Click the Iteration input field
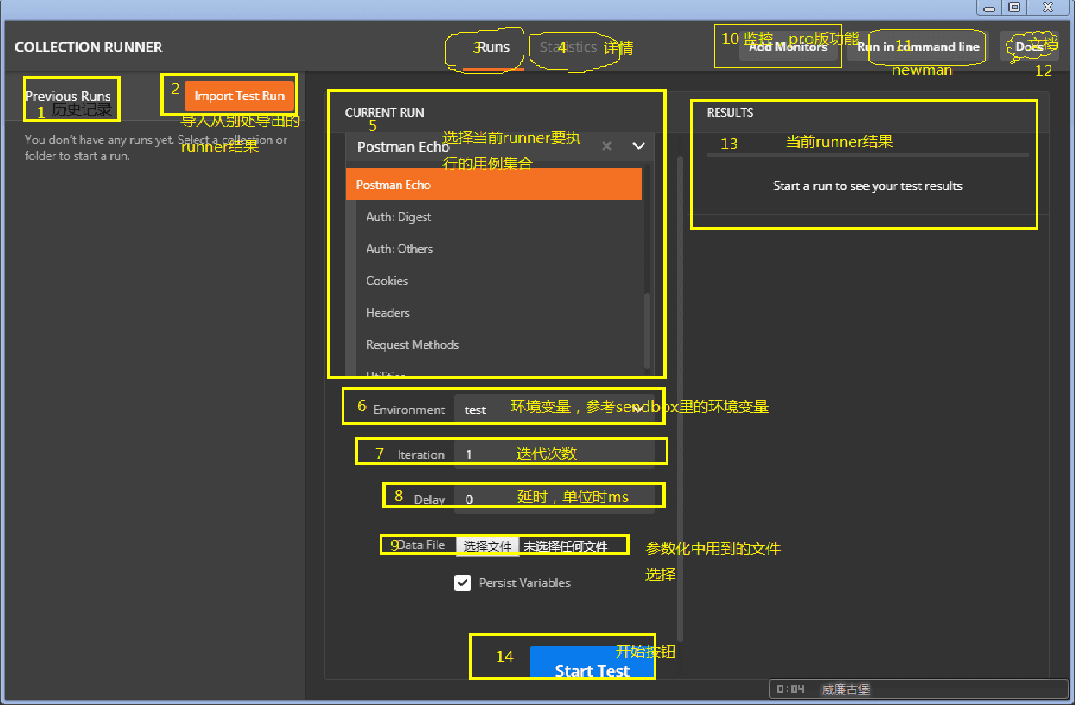This screenshot has height=705, width=1075. click(x=554, y=454)
